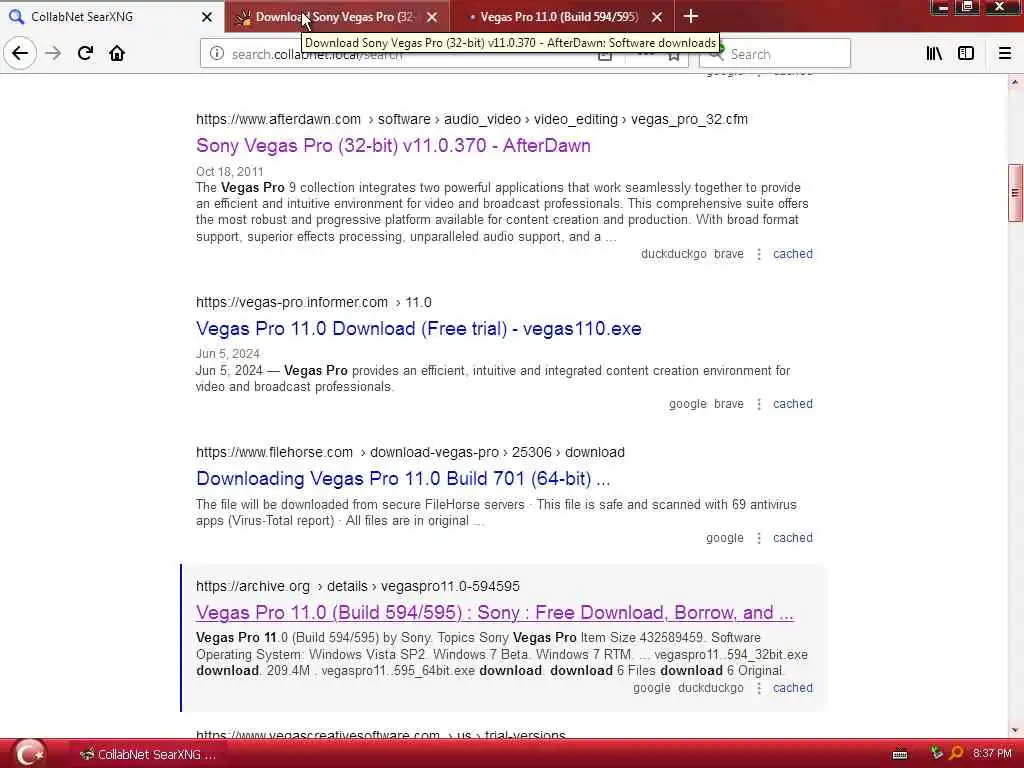Screen dimensions: 1024x768
Task: Close the CollabNet SearXNG tab
Action: coord(207,17)
